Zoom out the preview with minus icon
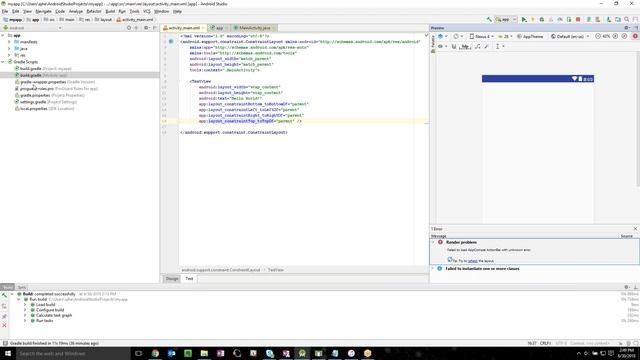The width and height of the screenshot is (640, 360). click(598, 36)
